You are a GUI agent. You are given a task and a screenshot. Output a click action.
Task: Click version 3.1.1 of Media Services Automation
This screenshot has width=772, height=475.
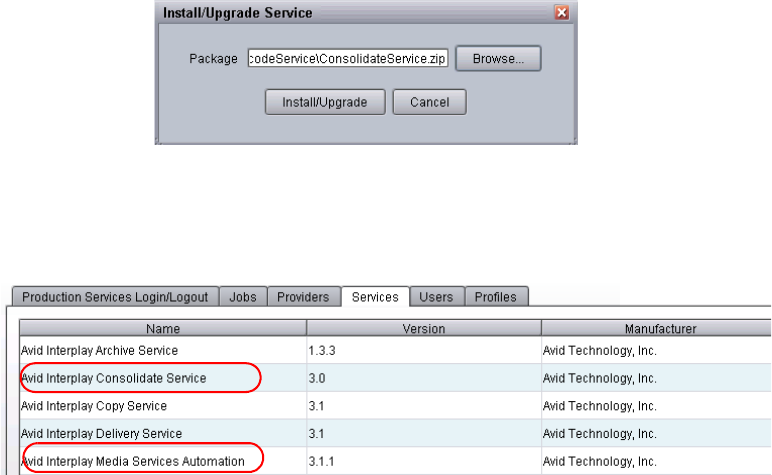click(322, 461)
